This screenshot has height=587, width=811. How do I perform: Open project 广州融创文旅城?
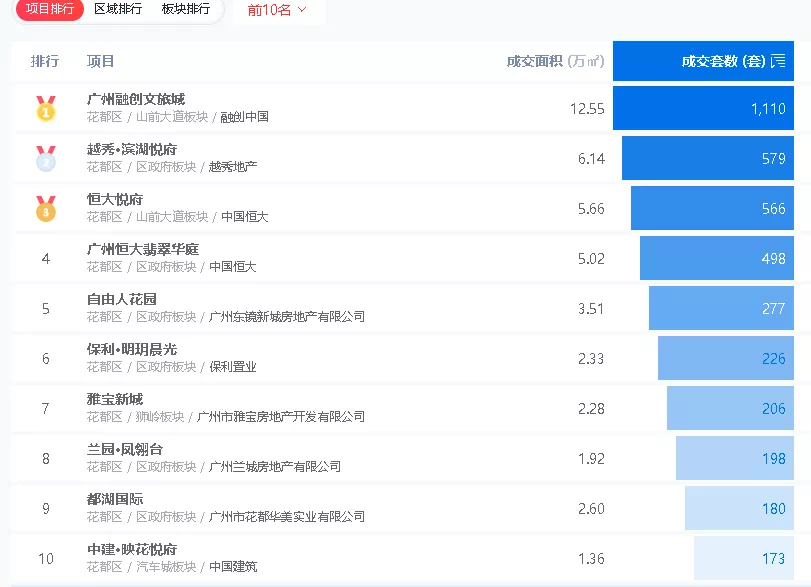pos(136,99)
